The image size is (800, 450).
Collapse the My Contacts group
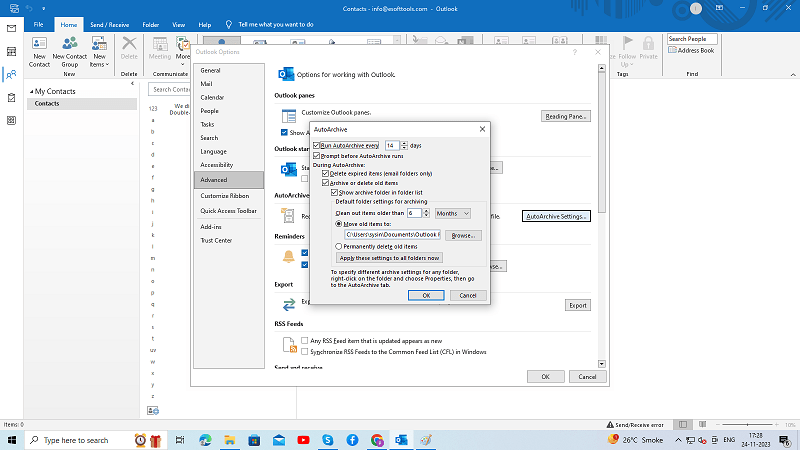pyautogui.click(x=31, y=91)
